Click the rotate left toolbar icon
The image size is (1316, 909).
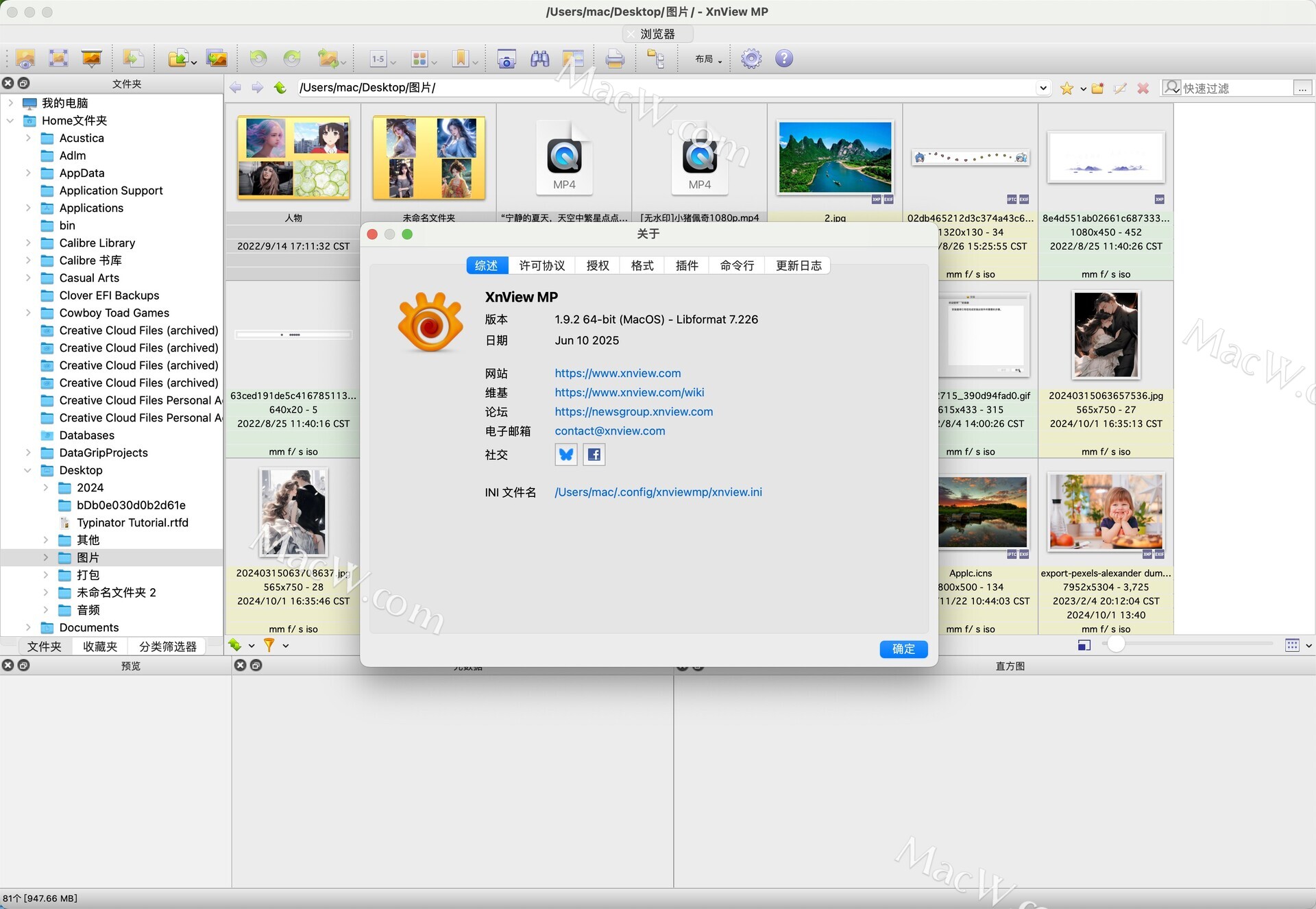[x=258, y=59]
